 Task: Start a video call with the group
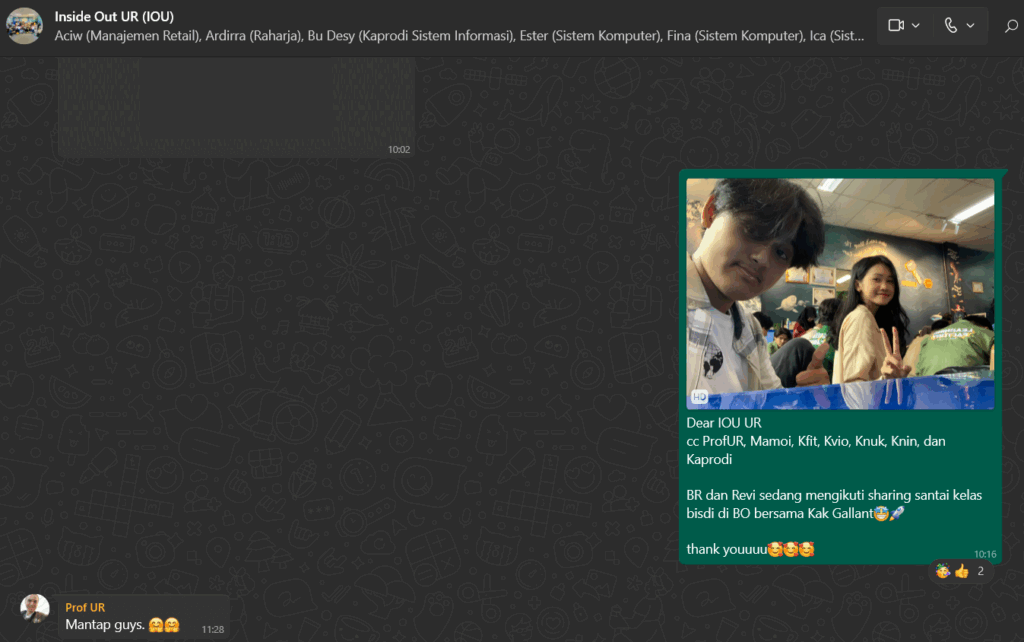point(895,25)
